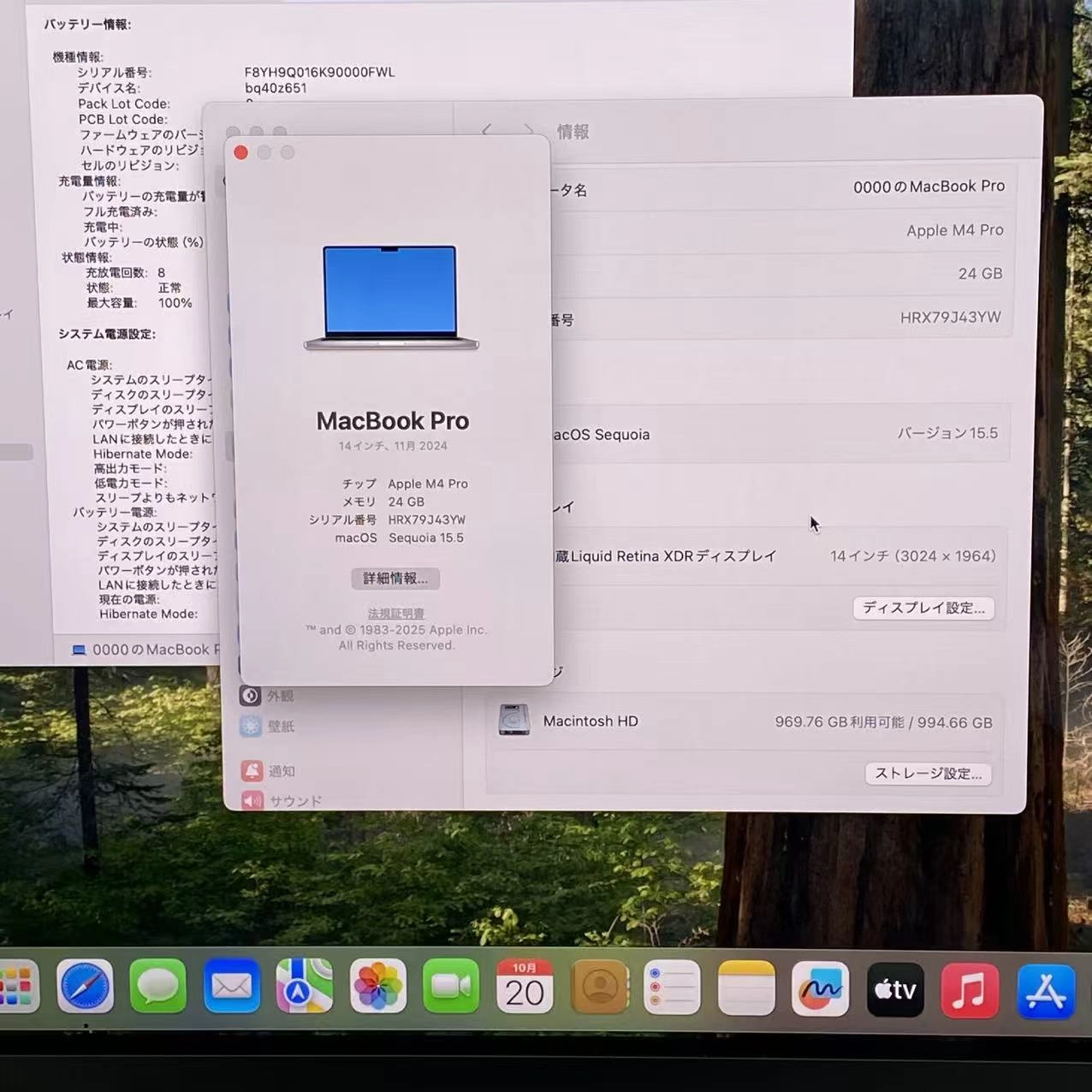This screenshot has width=1092, height=1092.
Task: Click the 現在の電源: row
Action: click(129, 599)
